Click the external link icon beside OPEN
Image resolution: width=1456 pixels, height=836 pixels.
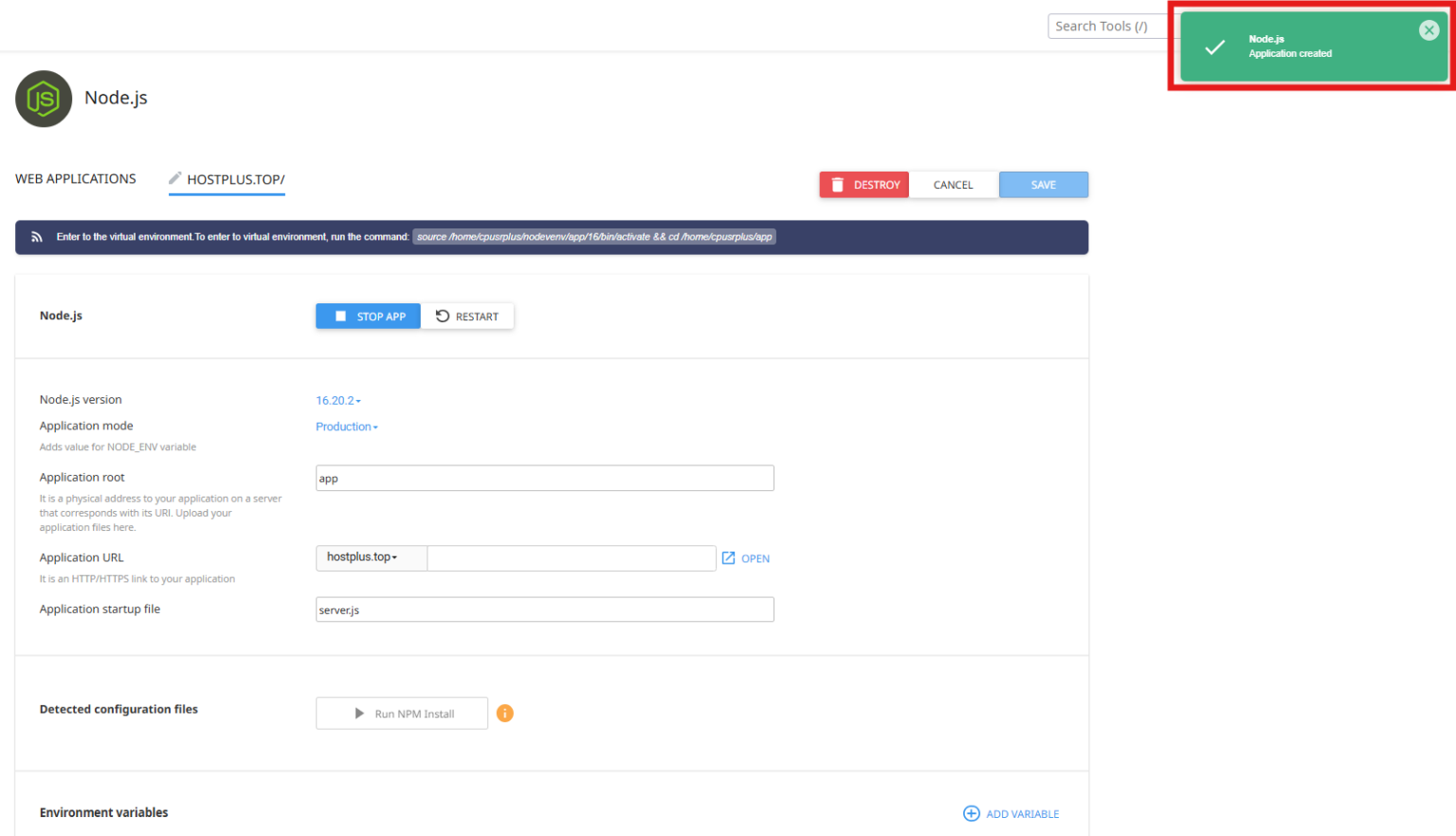[728, 558]
